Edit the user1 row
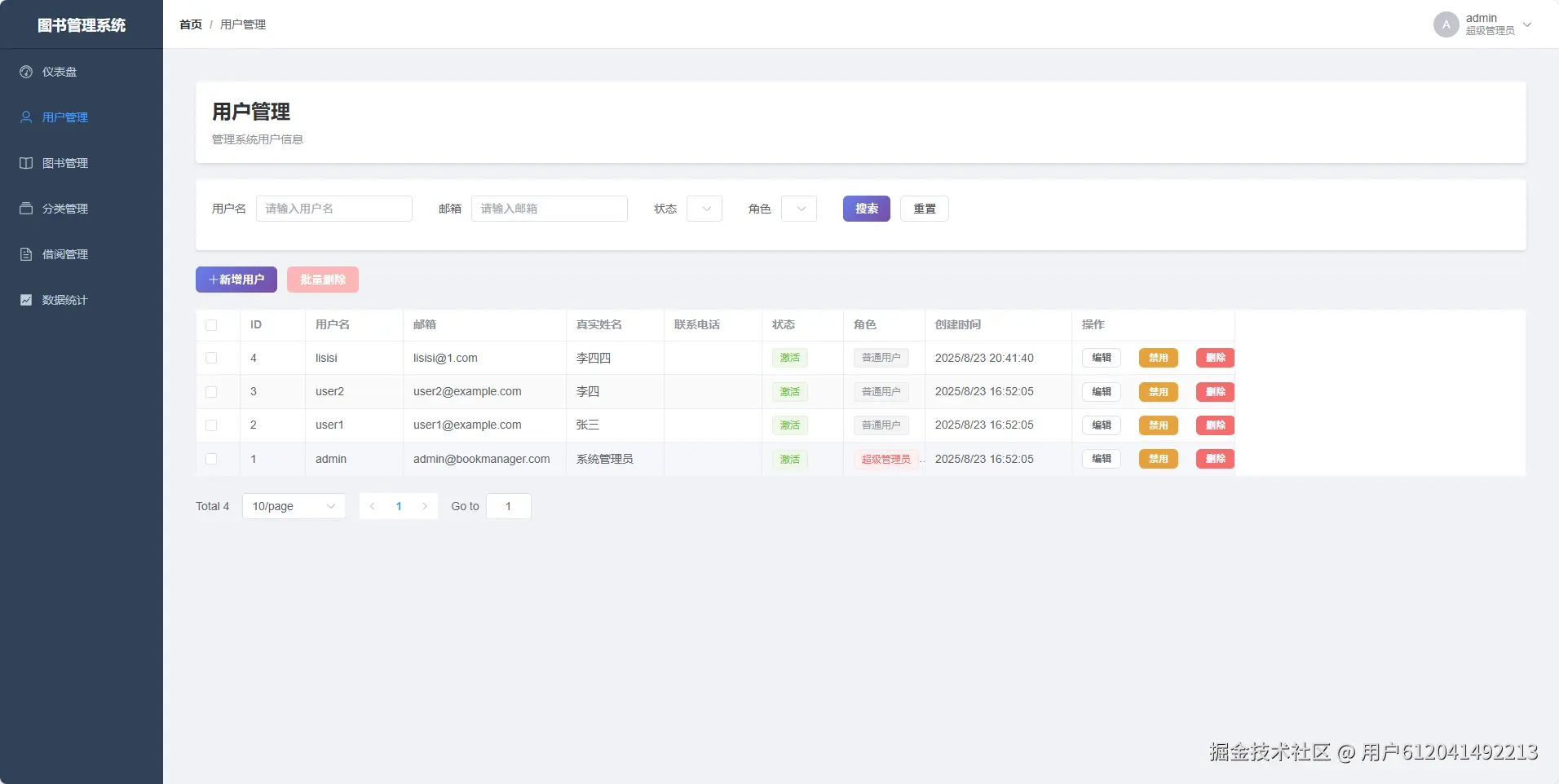The height and width of the screenshot is (784, 1559). tap(1102, 425)
